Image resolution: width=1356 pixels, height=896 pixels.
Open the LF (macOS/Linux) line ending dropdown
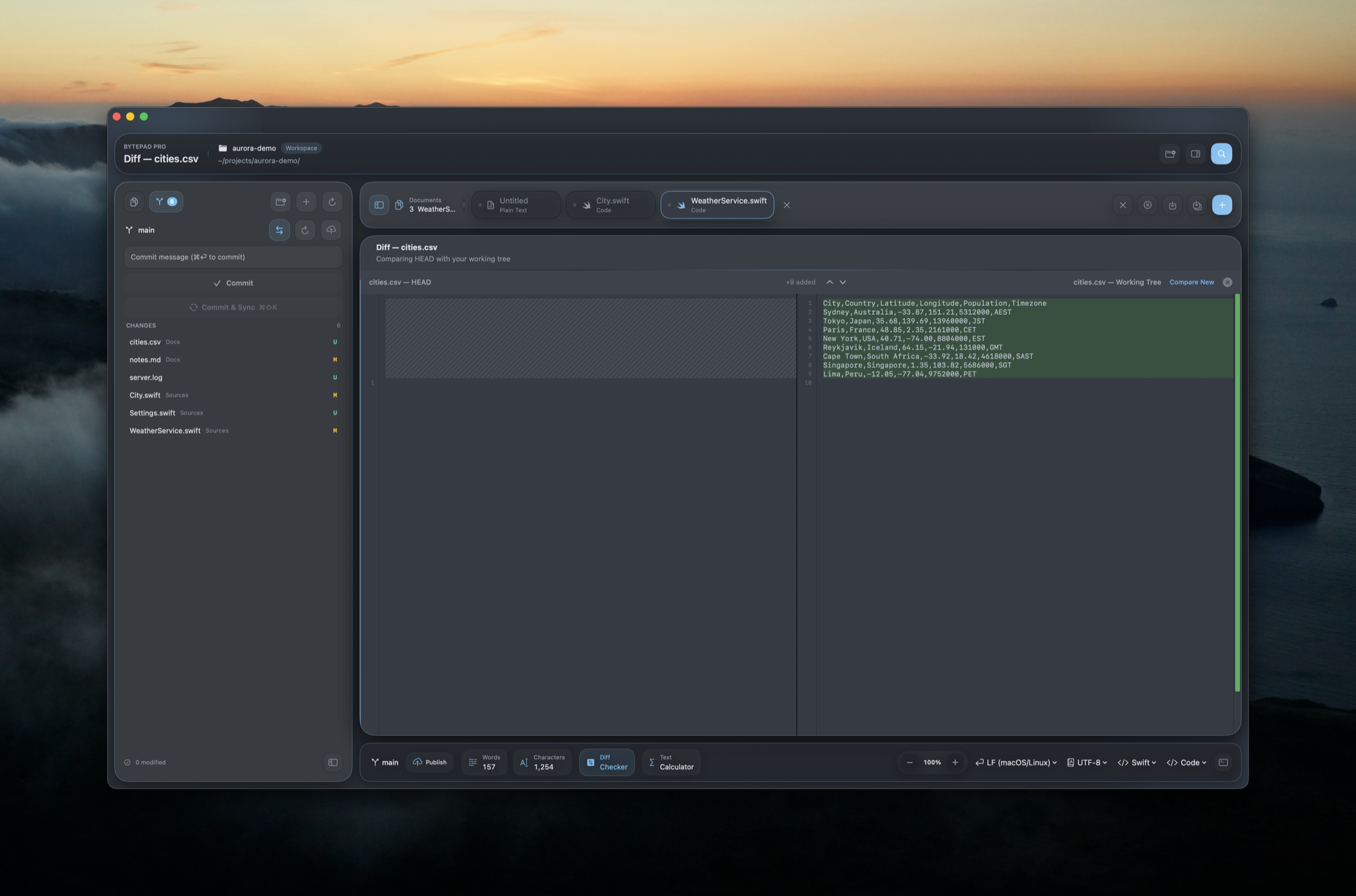[x=1016, y=763]
